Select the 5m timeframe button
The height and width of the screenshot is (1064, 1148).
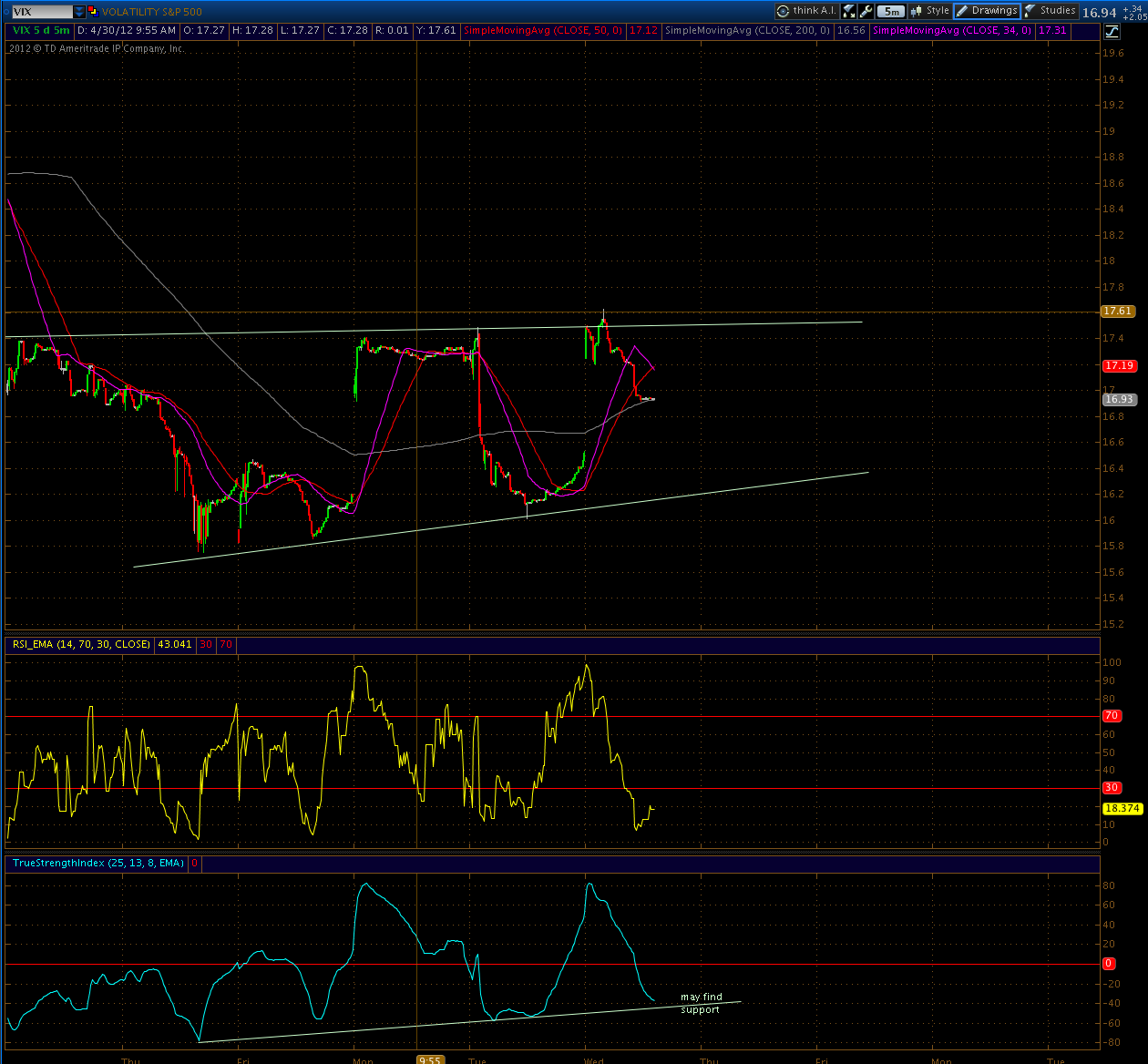coord(891,11)
